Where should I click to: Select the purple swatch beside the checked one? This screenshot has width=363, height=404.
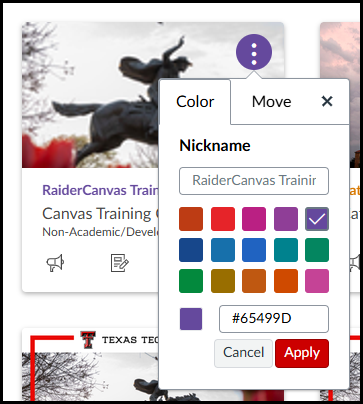point(286,219)
